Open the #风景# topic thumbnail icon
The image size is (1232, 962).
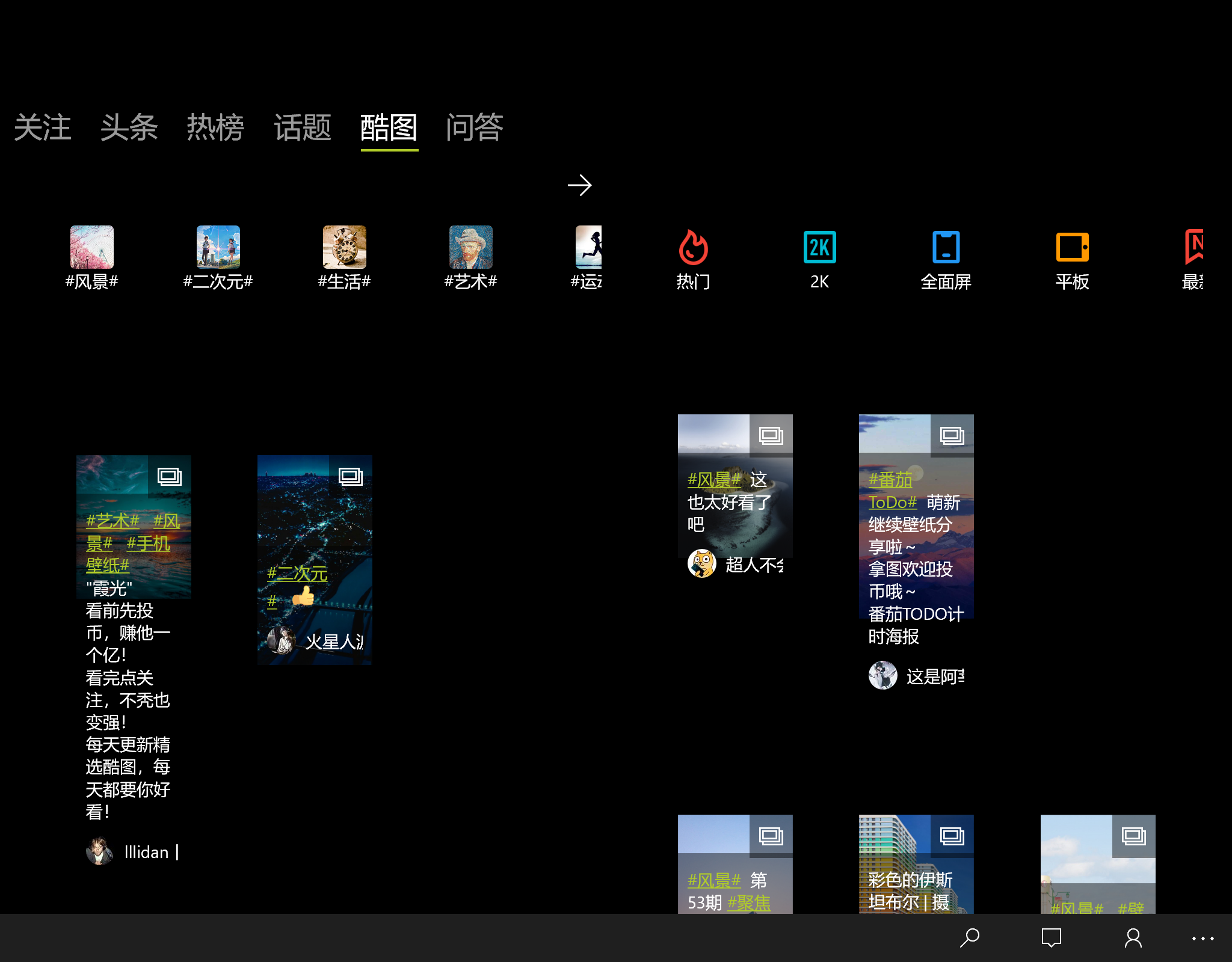(x=92, y=247)
